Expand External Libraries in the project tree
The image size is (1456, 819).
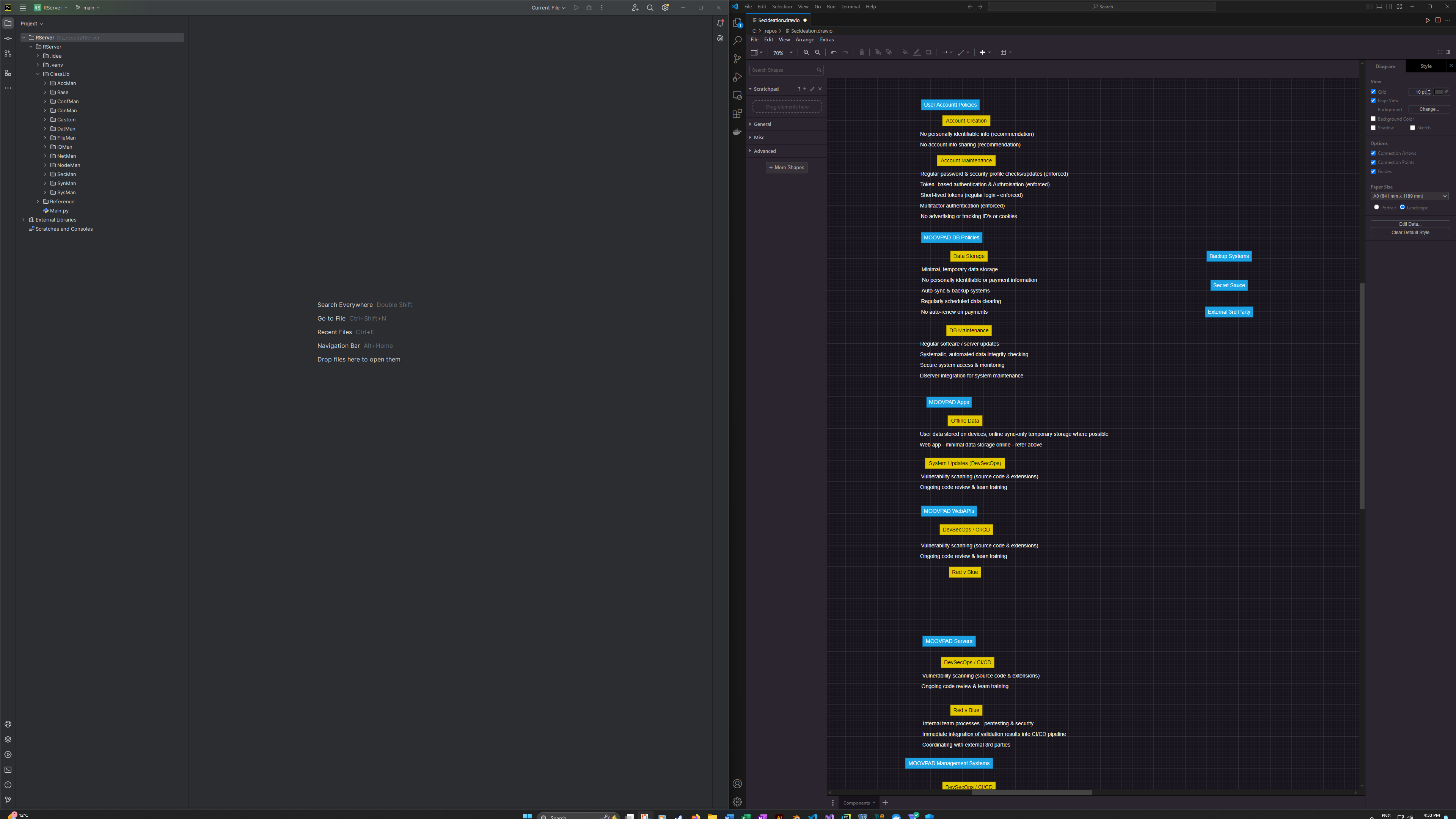(23, 220)
